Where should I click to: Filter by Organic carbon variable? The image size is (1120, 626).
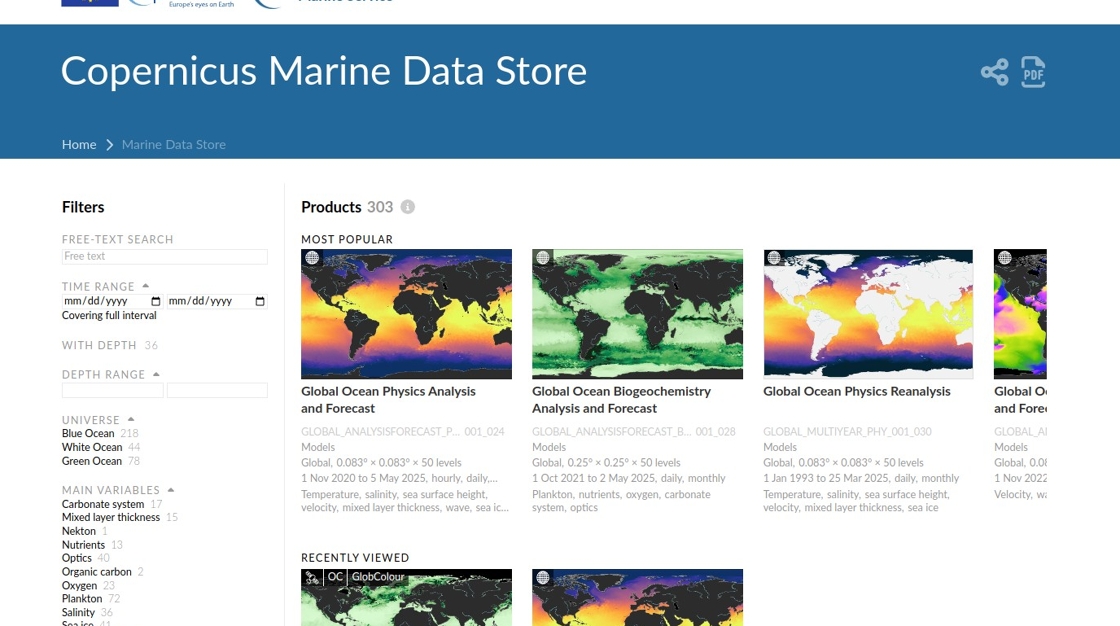pos(96,572)
